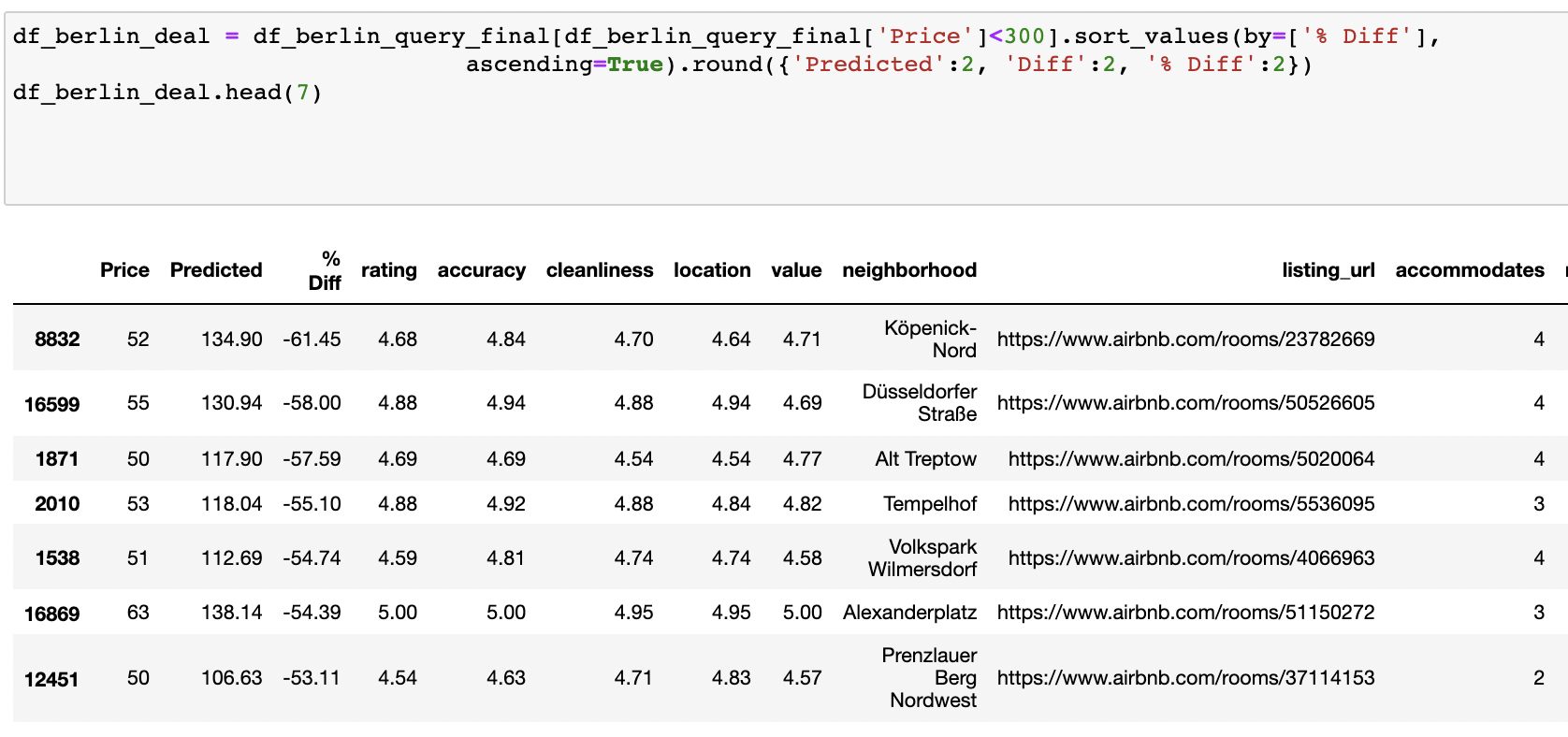The height and width of the screenshot is (737, 1568).
Task: Click price 52 in row 8832
Action: tap(138, 340)
